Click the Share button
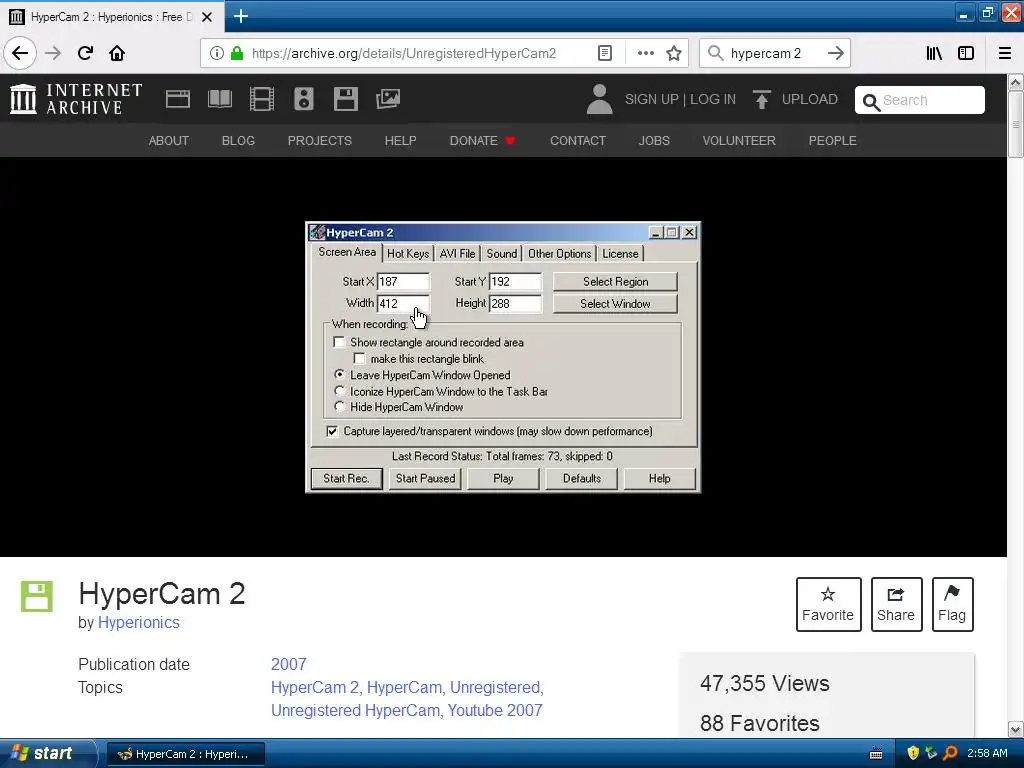Image resolution: width=1024 pixels, height=768 pixels. pyautogui.click(x=896, y=604)
